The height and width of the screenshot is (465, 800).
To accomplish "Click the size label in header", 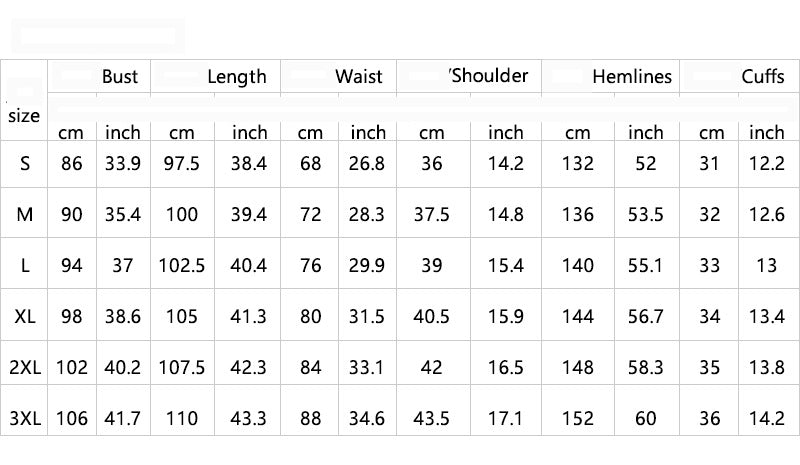I will 24,115.
